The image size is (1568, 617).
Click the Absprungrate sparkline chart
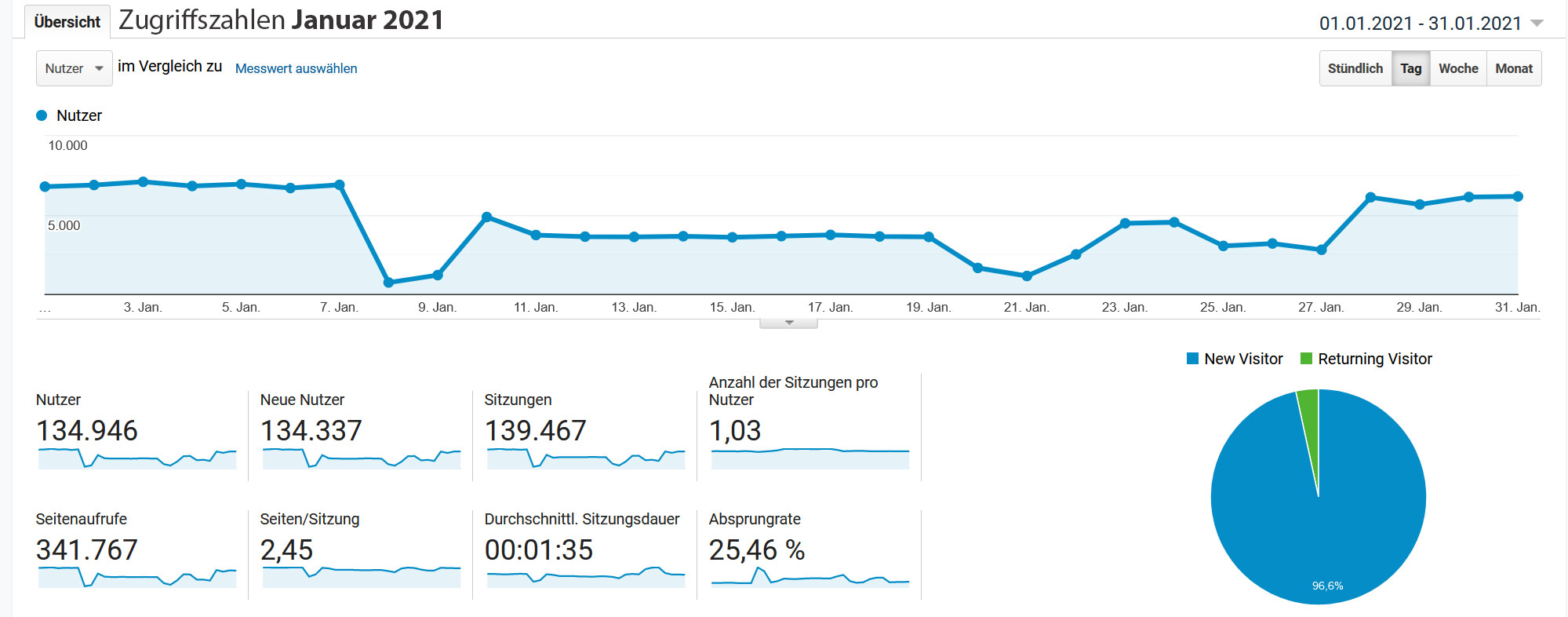point(809,578)
